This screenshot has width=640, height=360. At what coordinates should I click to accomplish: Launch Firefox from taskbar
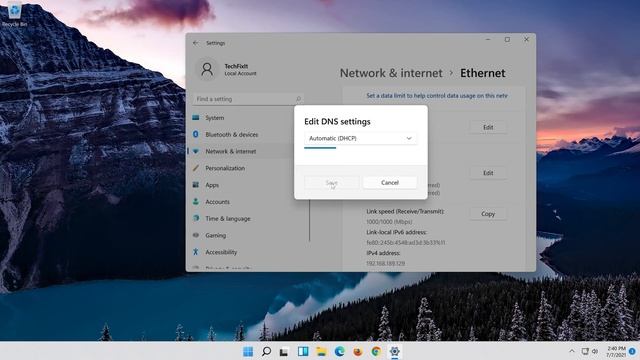[358, 351]
